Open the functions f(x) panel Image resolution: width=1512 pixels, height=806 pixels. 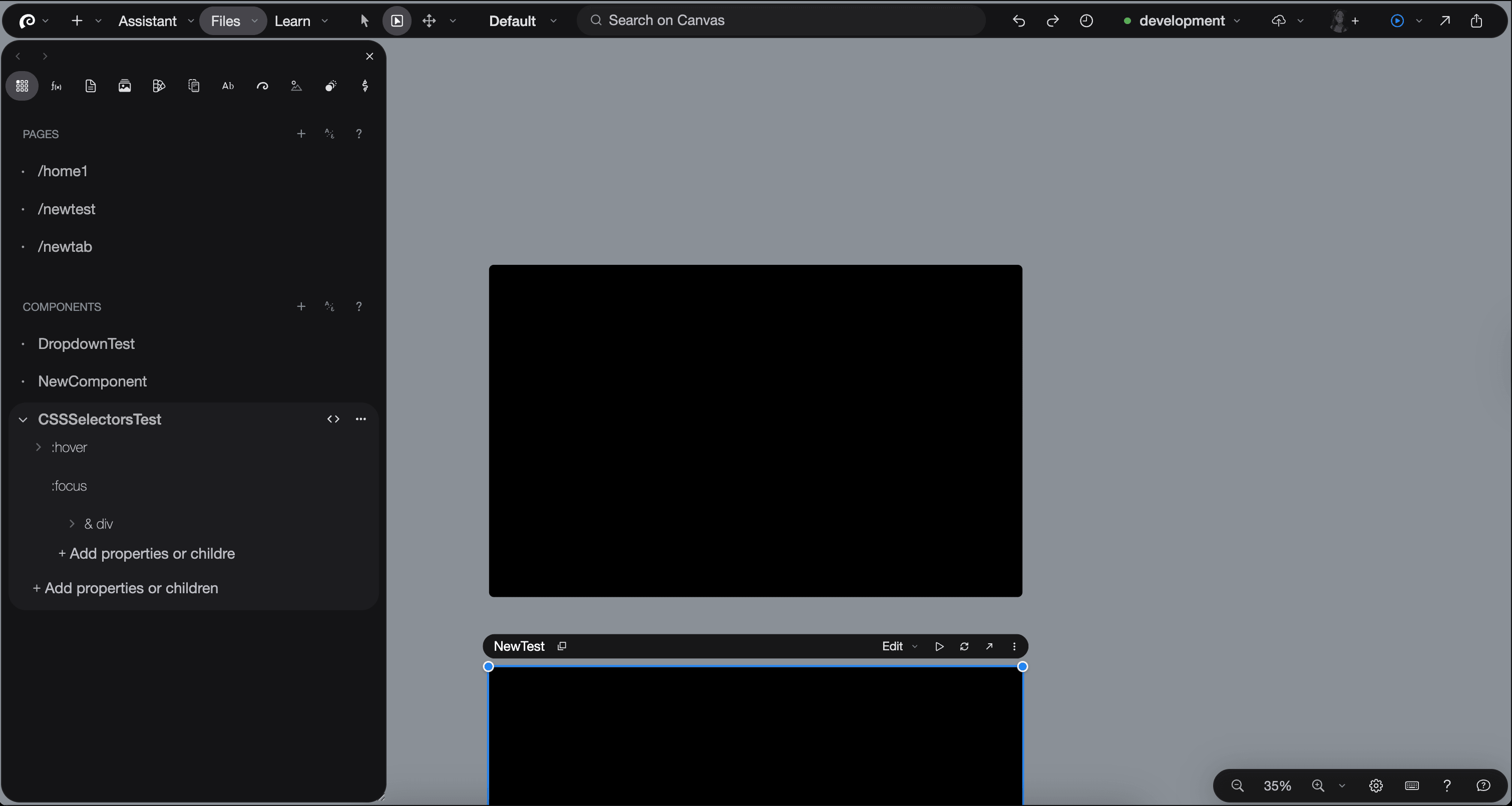pos(57,86)
